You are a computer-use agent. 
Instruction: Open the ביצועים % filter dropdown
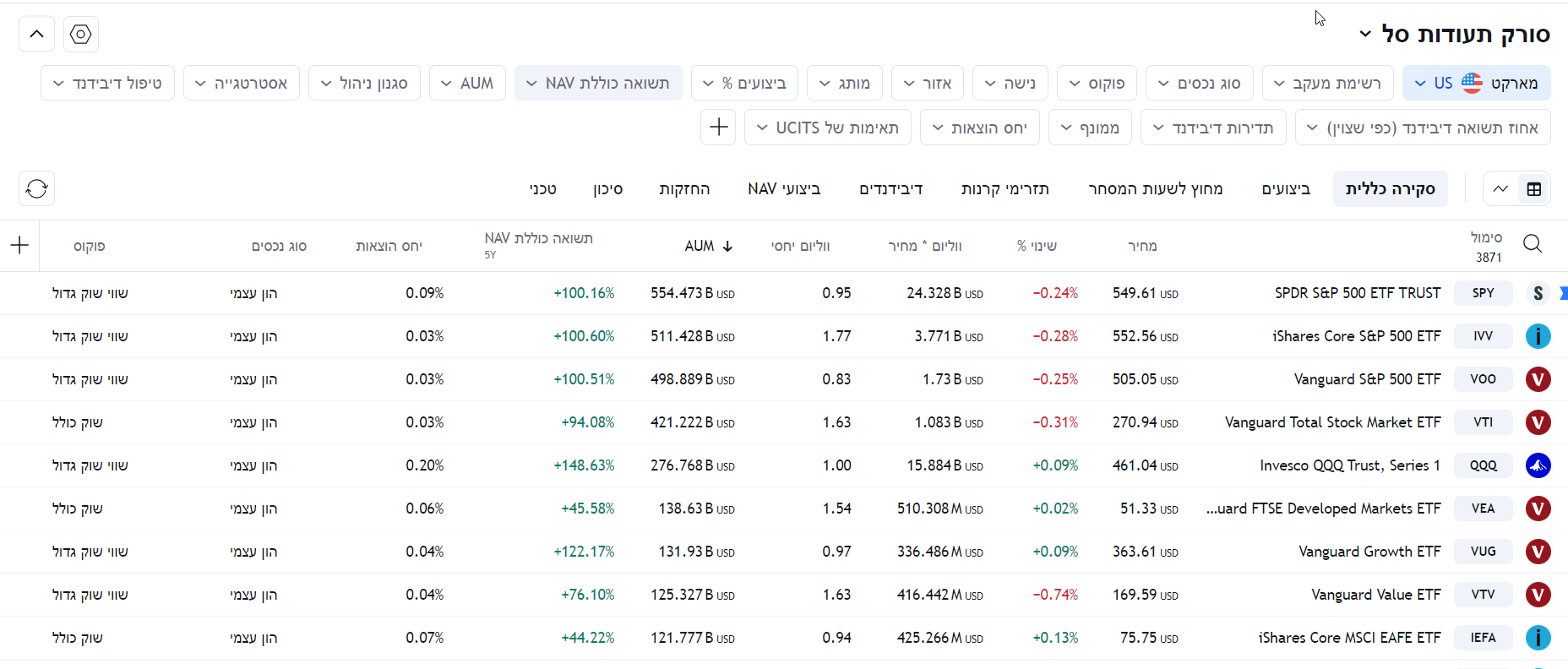[x=744, y=83]
